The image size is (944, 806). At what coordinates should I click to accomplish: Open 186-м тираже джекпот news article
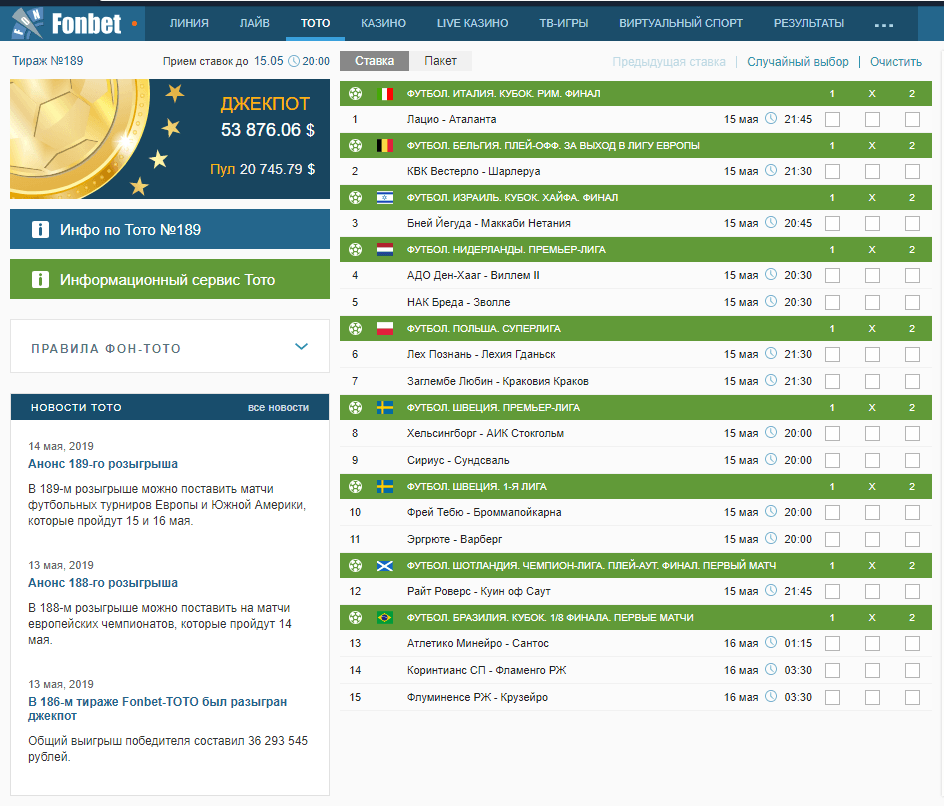click(x=158, y=708)
